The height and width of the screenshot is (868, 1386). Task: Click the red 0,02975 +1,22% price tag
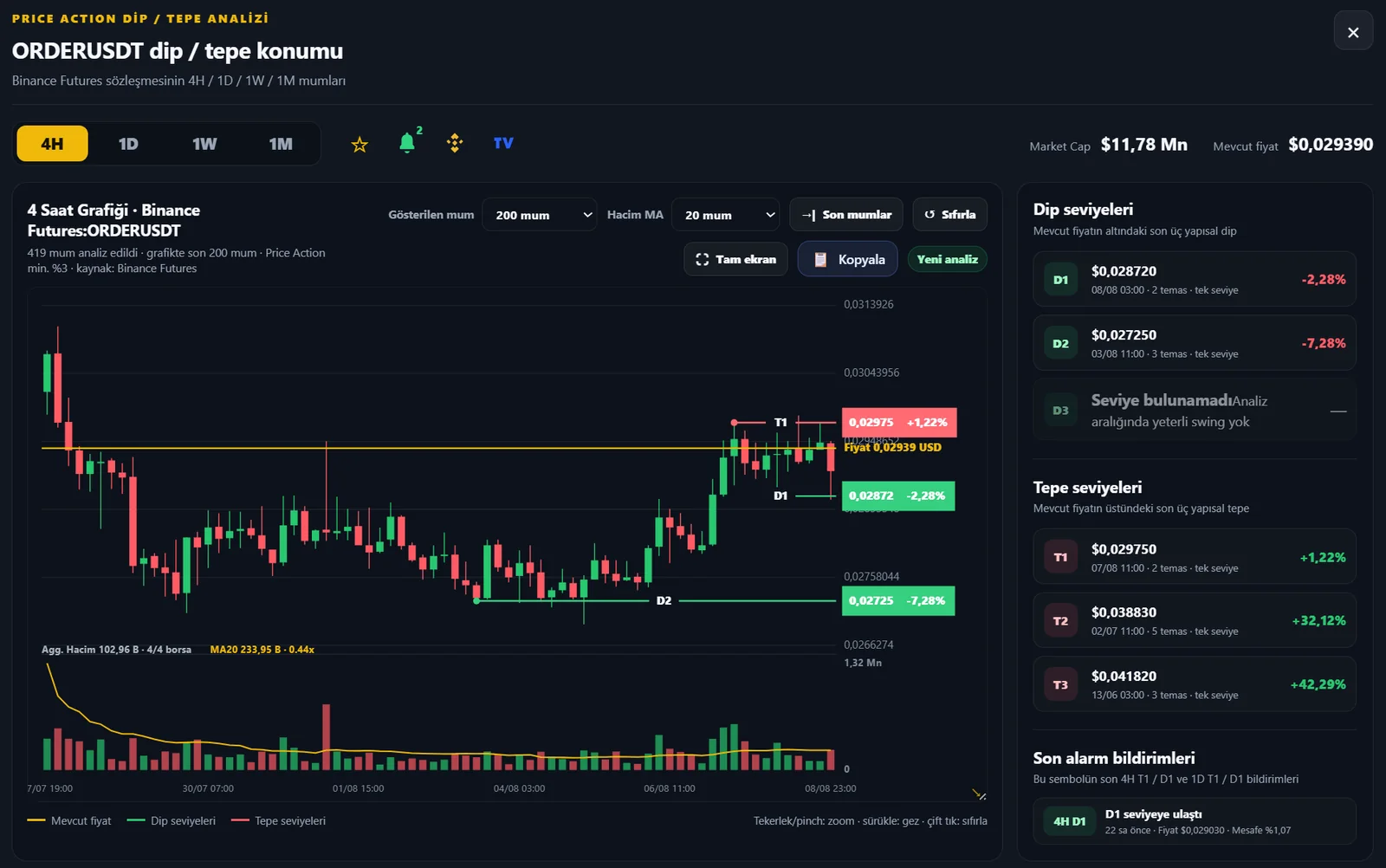point(898,423)
